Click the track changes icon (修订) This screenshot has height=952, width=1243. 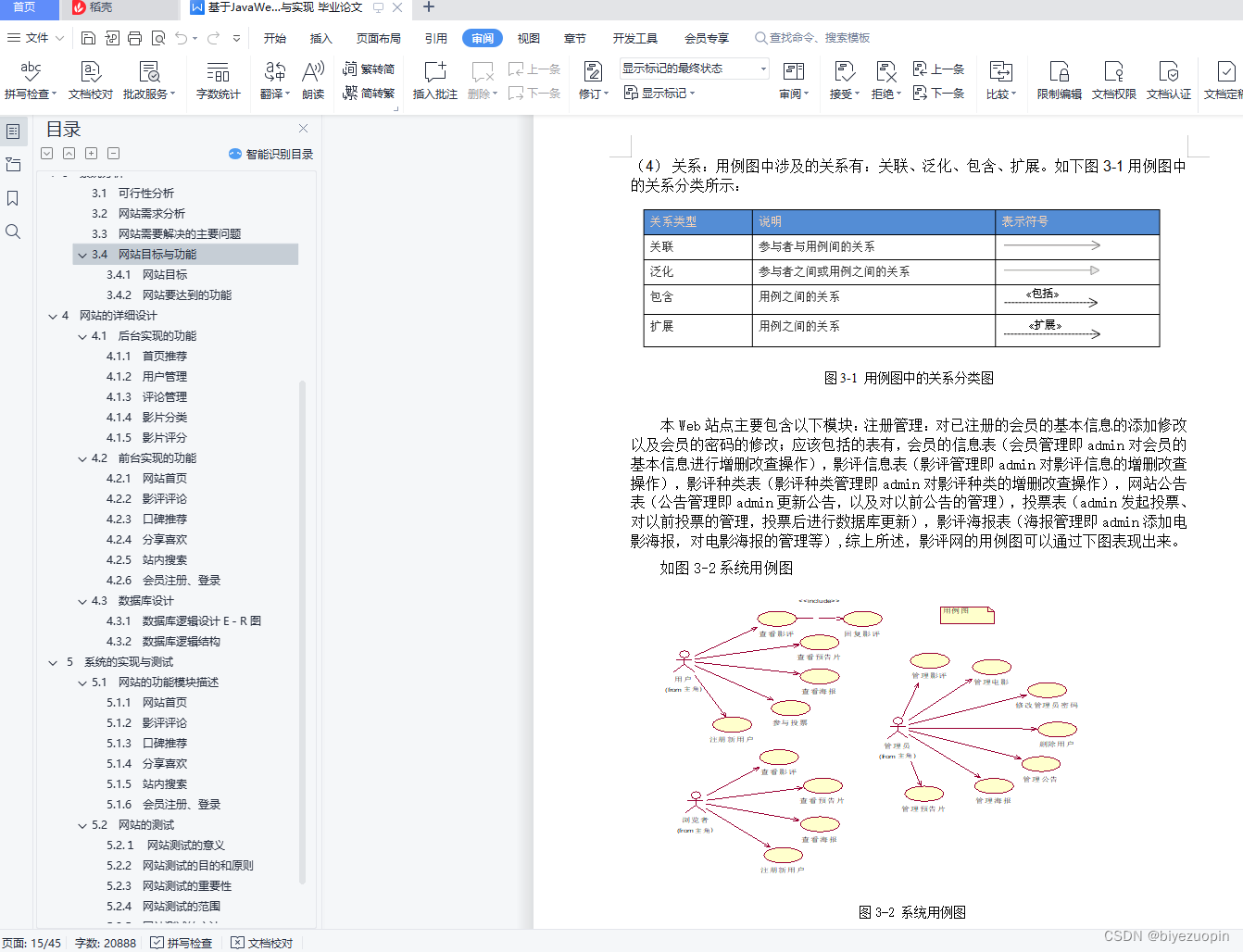point(593,81)
